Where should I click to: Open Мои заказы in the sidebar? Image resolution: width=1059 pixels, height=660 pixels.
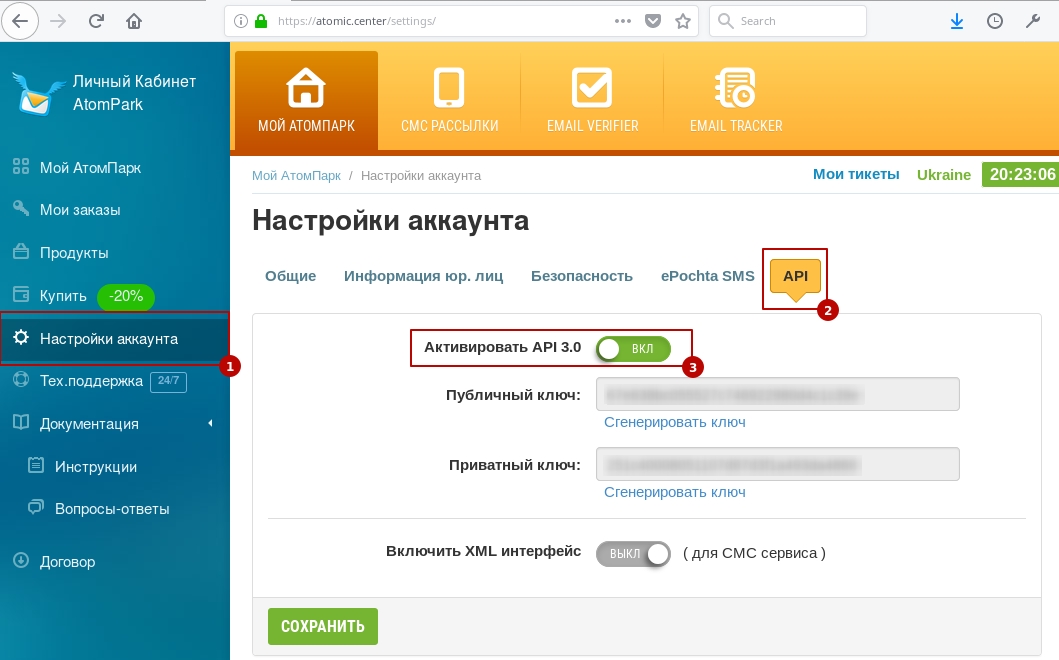(x=80, y=210)
